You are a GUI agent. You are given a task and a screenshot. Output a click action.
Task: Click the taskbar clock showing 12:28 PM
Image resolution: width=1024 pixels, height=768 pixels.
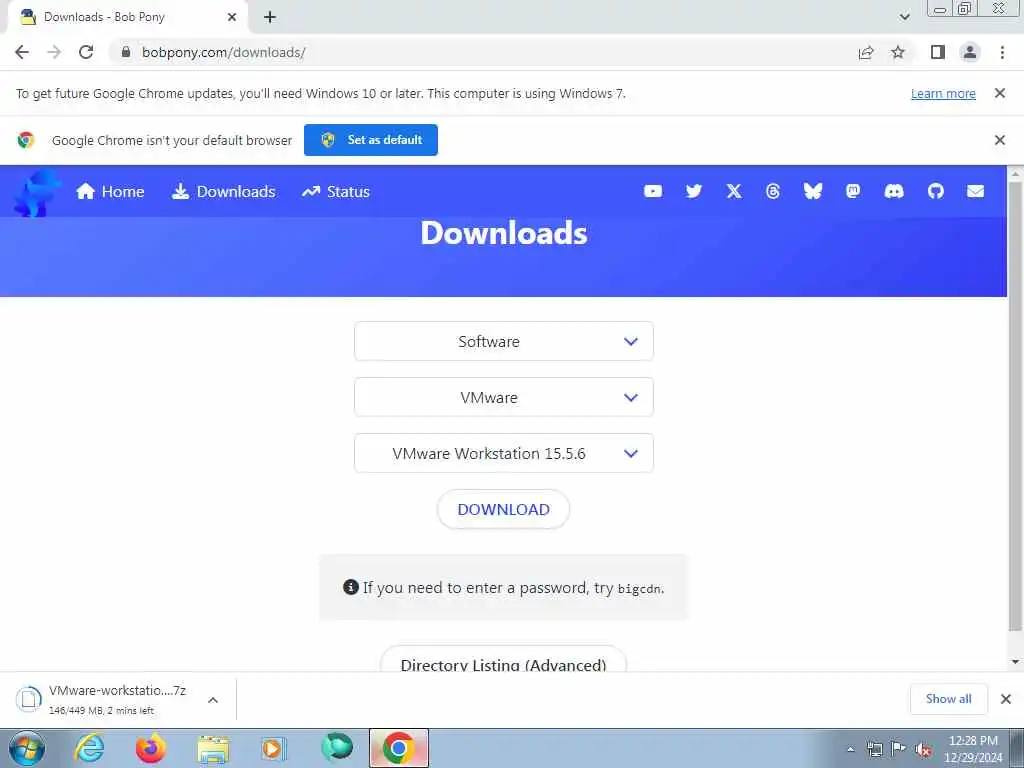[973, 749]
